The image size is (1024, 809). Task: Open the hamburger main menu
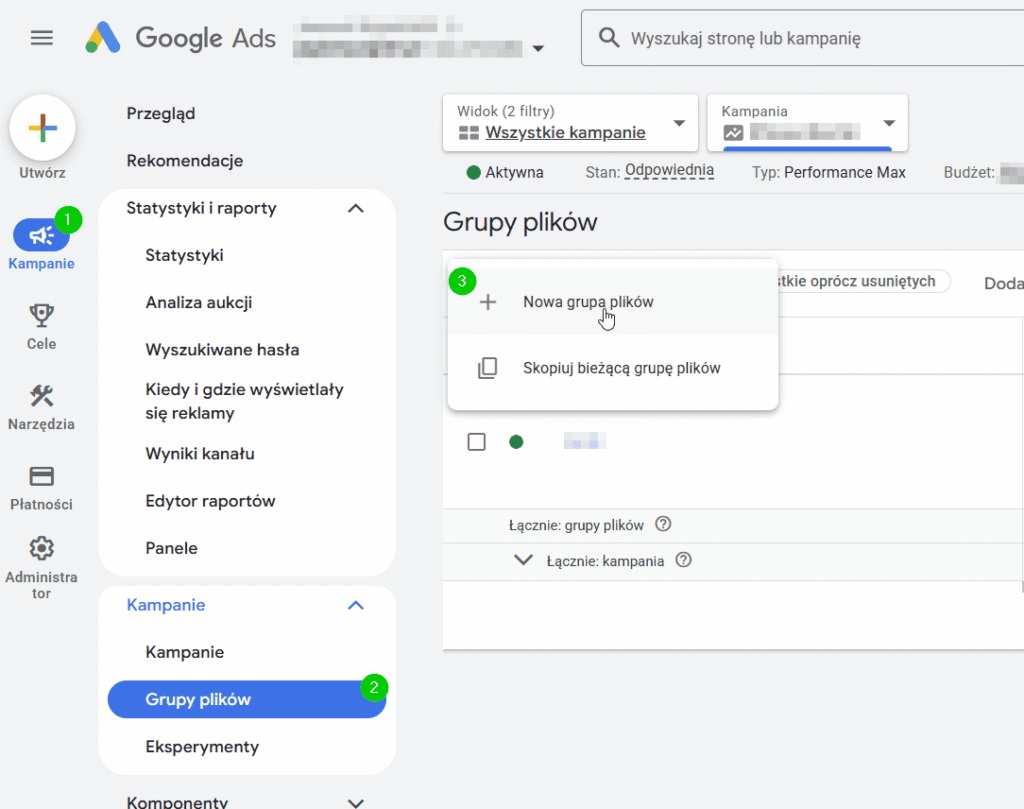coord(41,38)
